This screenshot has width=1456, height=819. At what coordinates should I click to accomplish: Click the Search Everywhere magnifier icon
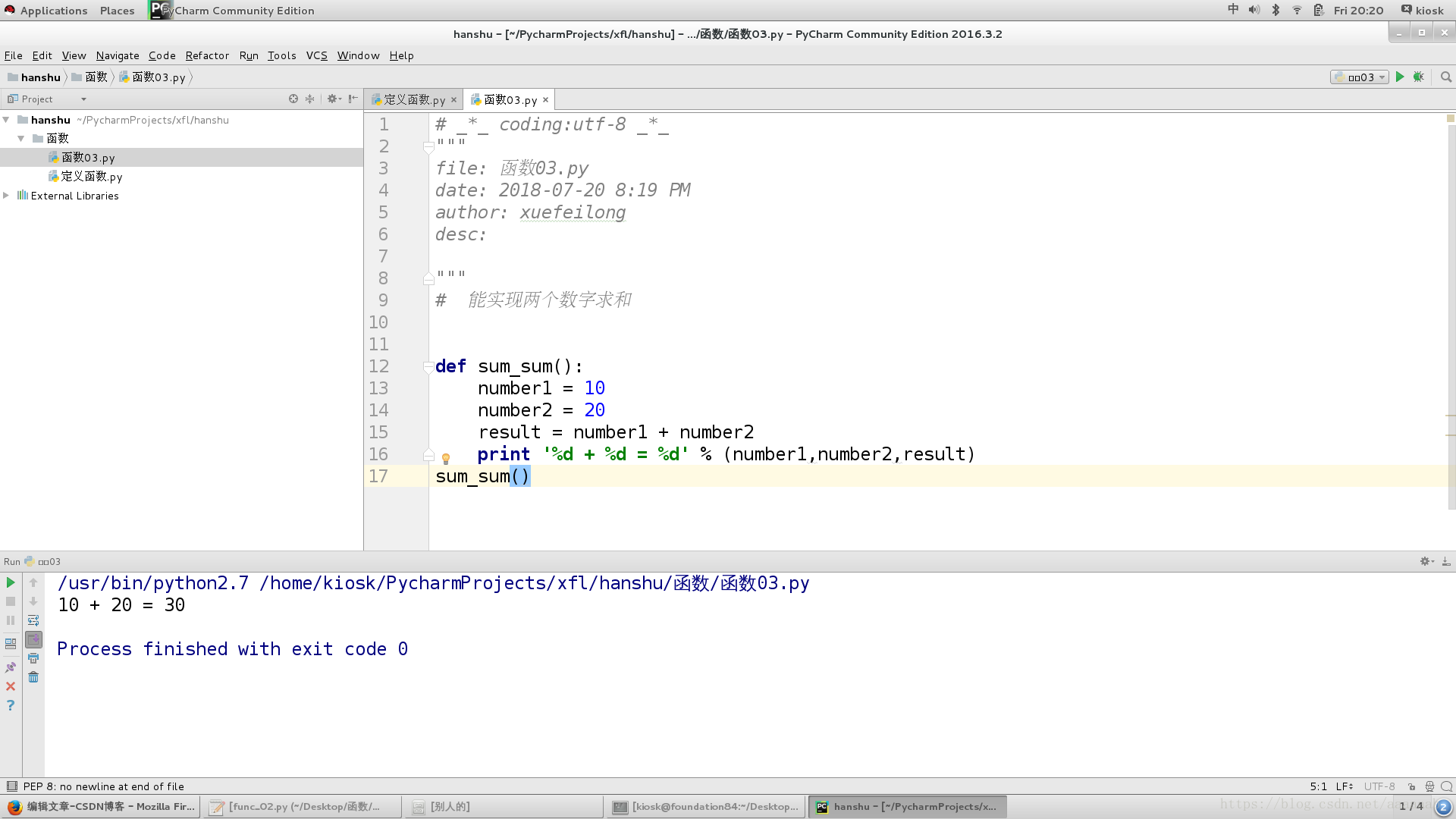click(1446, 77)
